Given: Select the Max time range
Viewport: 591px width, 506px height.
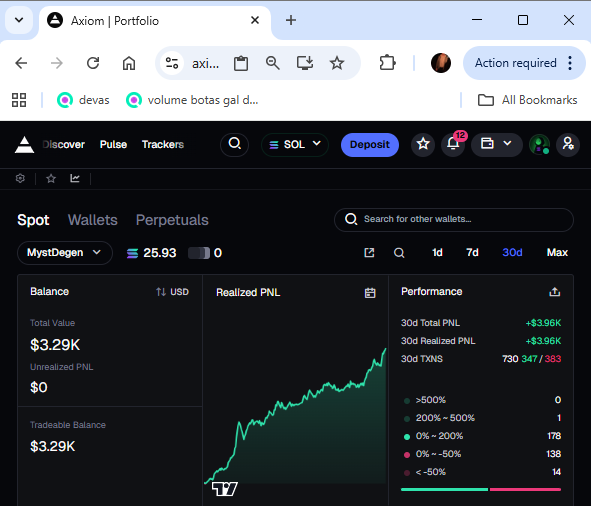Looking at the screenshot, I should click(x=557, y=253).
